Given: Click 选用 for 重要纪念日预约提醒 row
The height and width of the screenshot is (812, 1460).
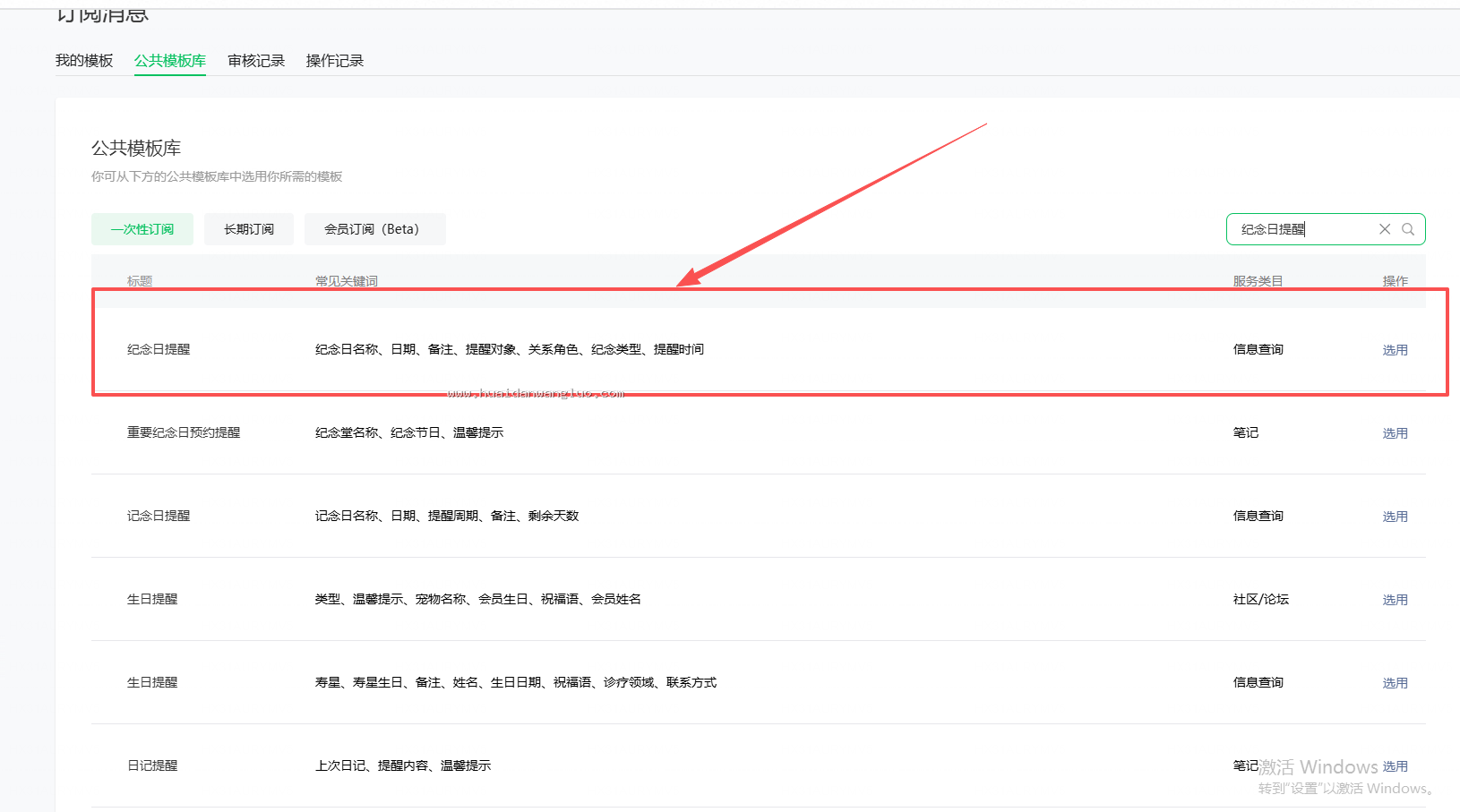Looking at the screenshot, I should point(1395,433).
